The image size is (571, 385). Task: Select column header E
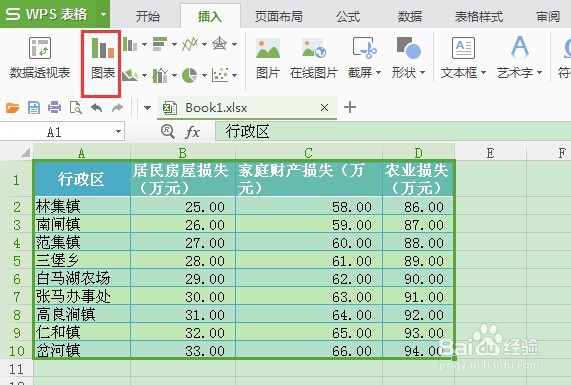click(491, 153)
